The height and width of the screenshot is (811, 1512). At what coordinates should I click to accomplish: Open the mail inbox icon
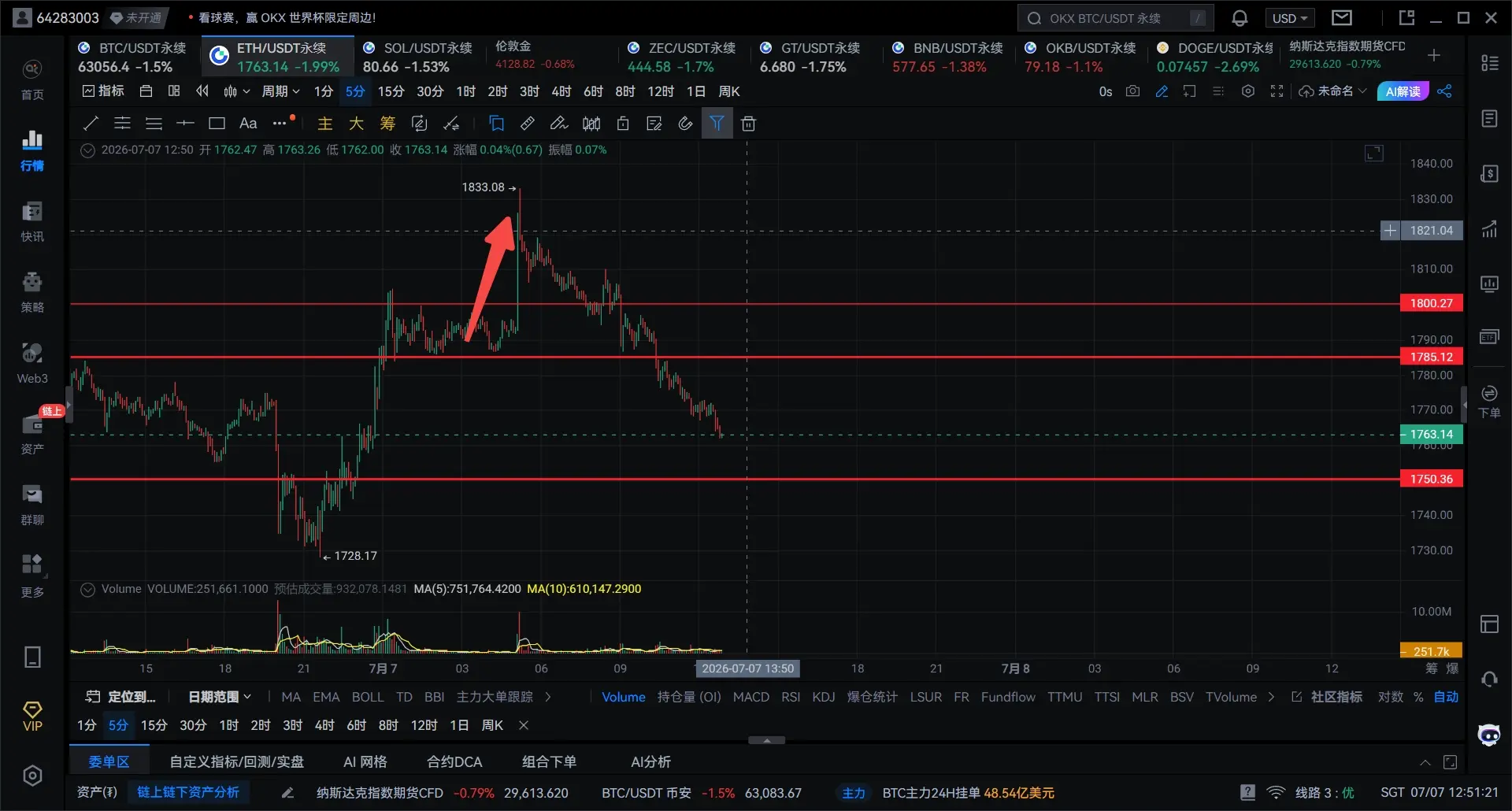point(1342,17)
